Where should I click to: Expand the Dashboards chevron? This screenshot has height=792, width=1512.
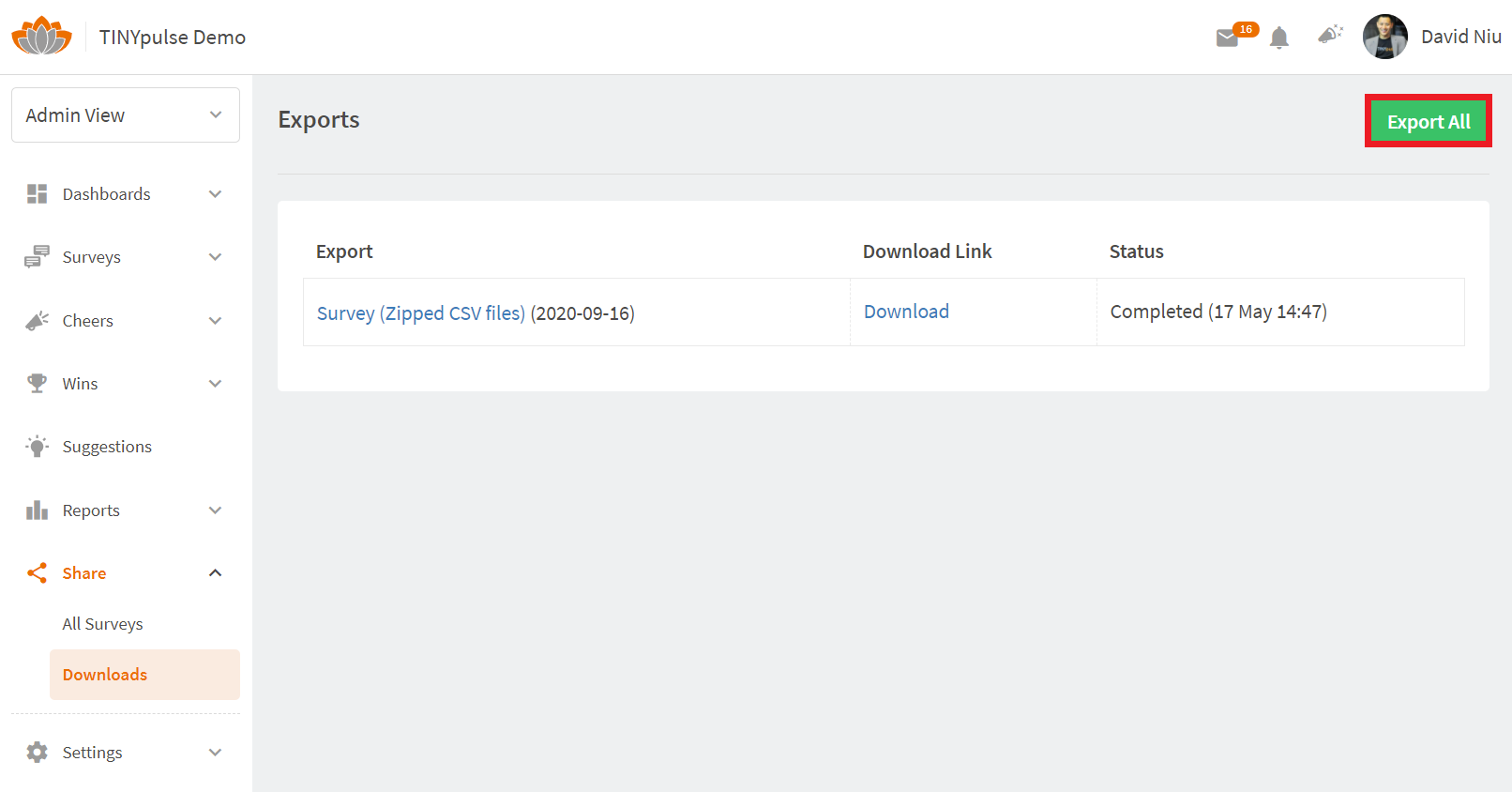click(x=215, y=194)
